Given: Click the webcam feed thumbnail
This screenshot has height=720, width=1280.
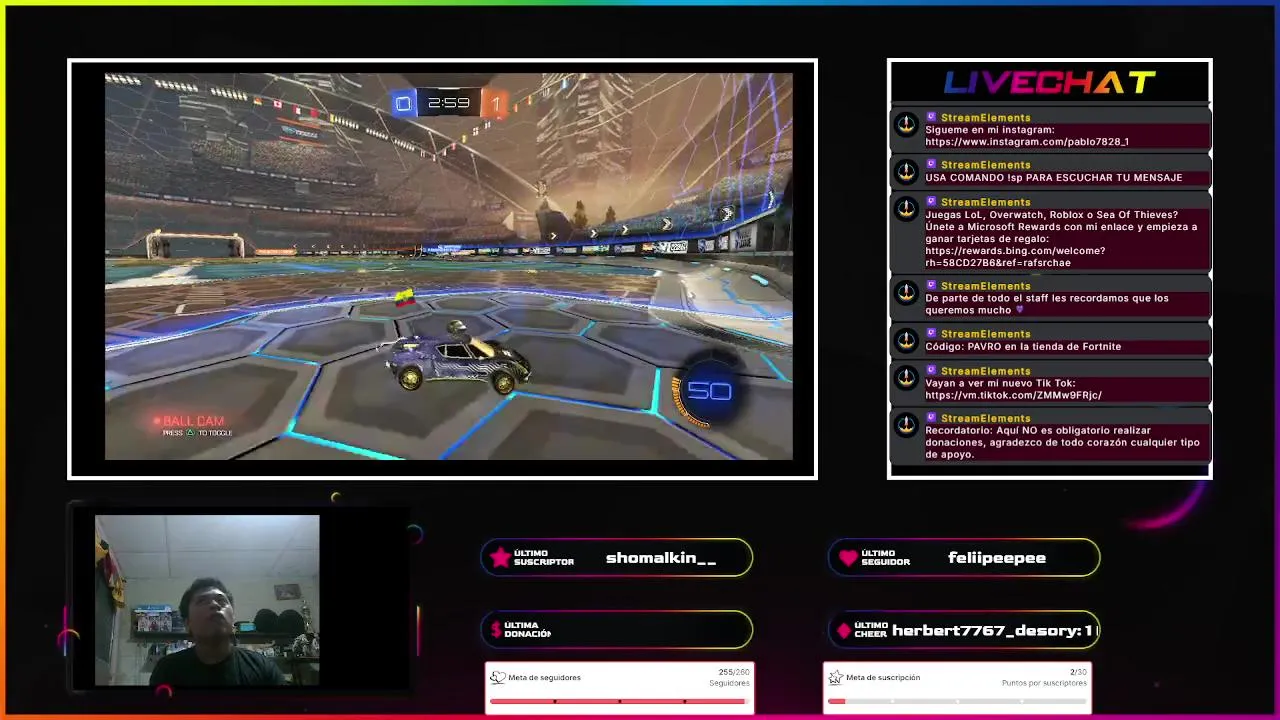Looking at the screenshot, I should pos(207,601).
